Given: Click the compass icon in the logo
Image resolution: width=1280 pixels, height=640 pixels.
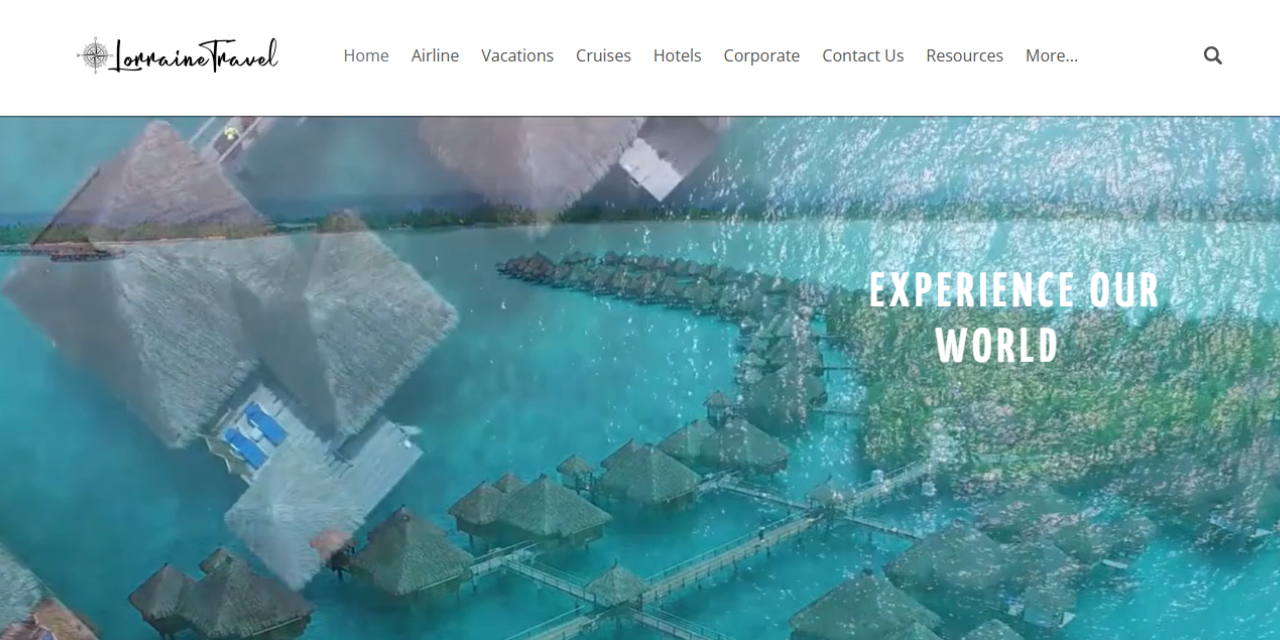Looking at the screenshot, I should (x=95, y=56).
